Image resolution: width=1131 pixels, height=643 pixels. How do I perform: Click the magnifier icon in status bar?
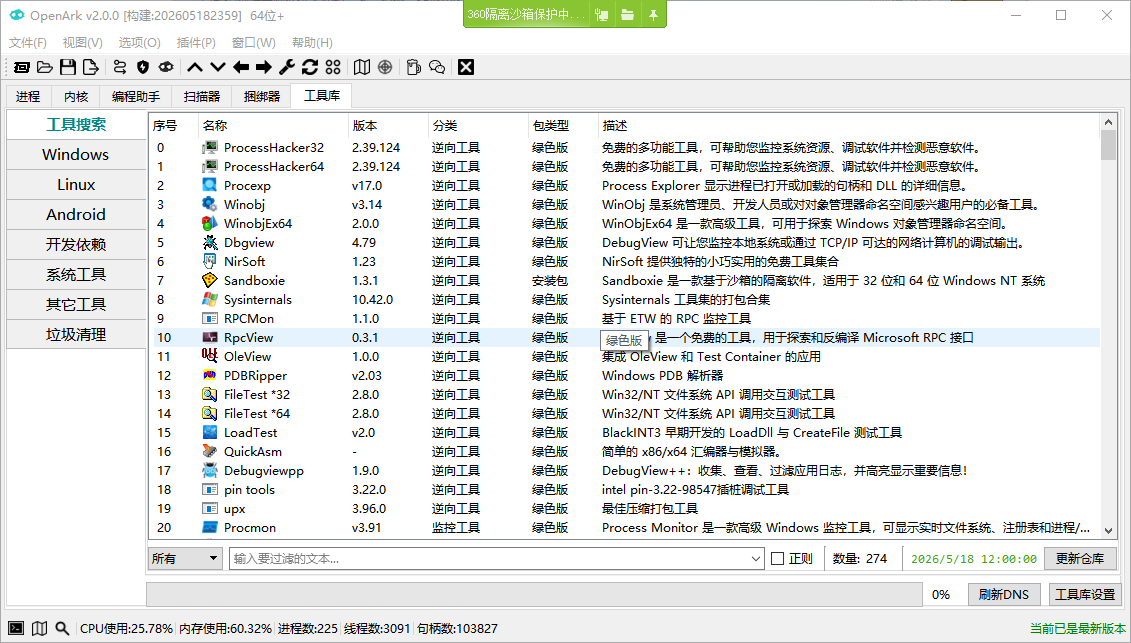(62, 629)
